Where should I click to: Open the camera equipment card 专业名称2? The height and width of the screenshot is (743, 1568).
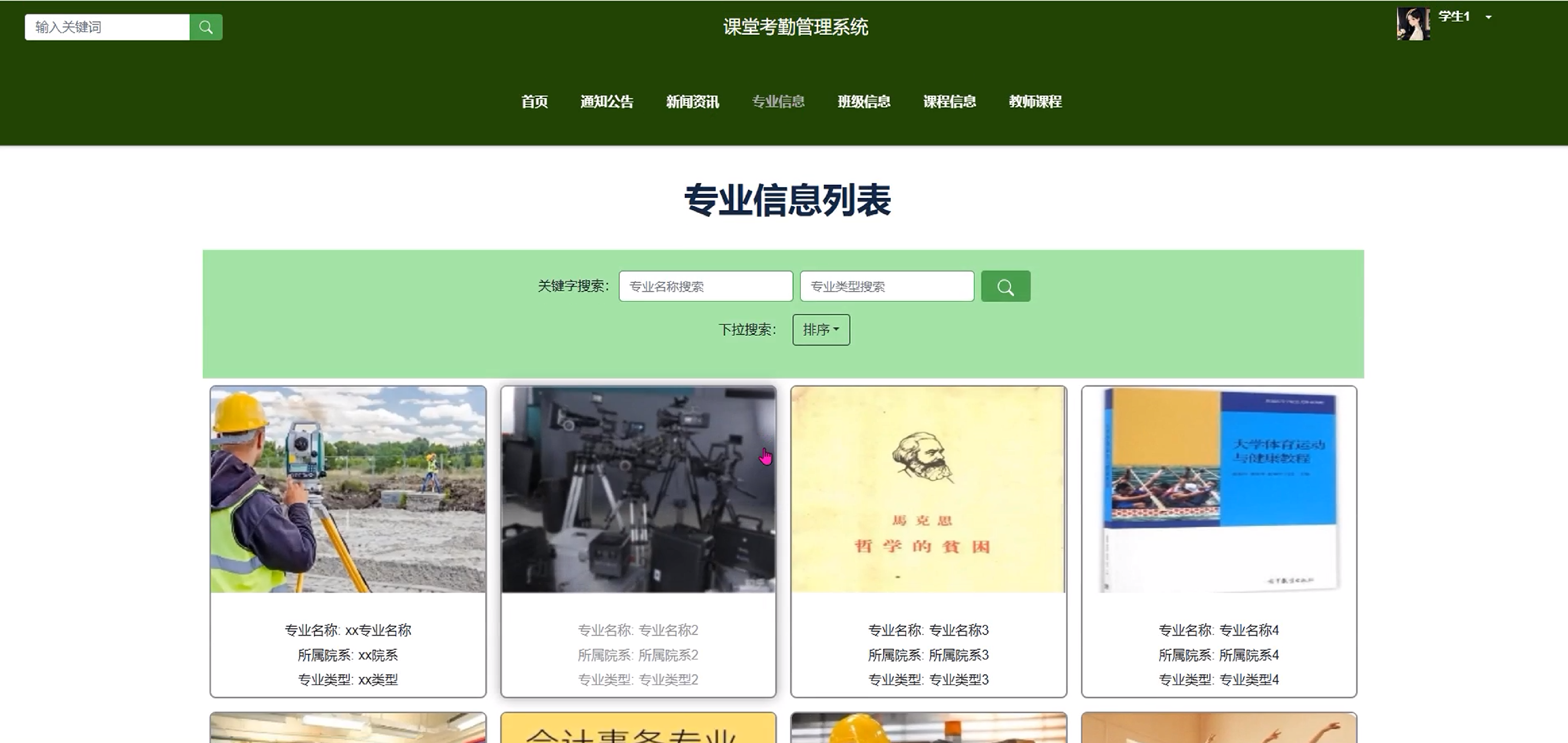point(638,490)
